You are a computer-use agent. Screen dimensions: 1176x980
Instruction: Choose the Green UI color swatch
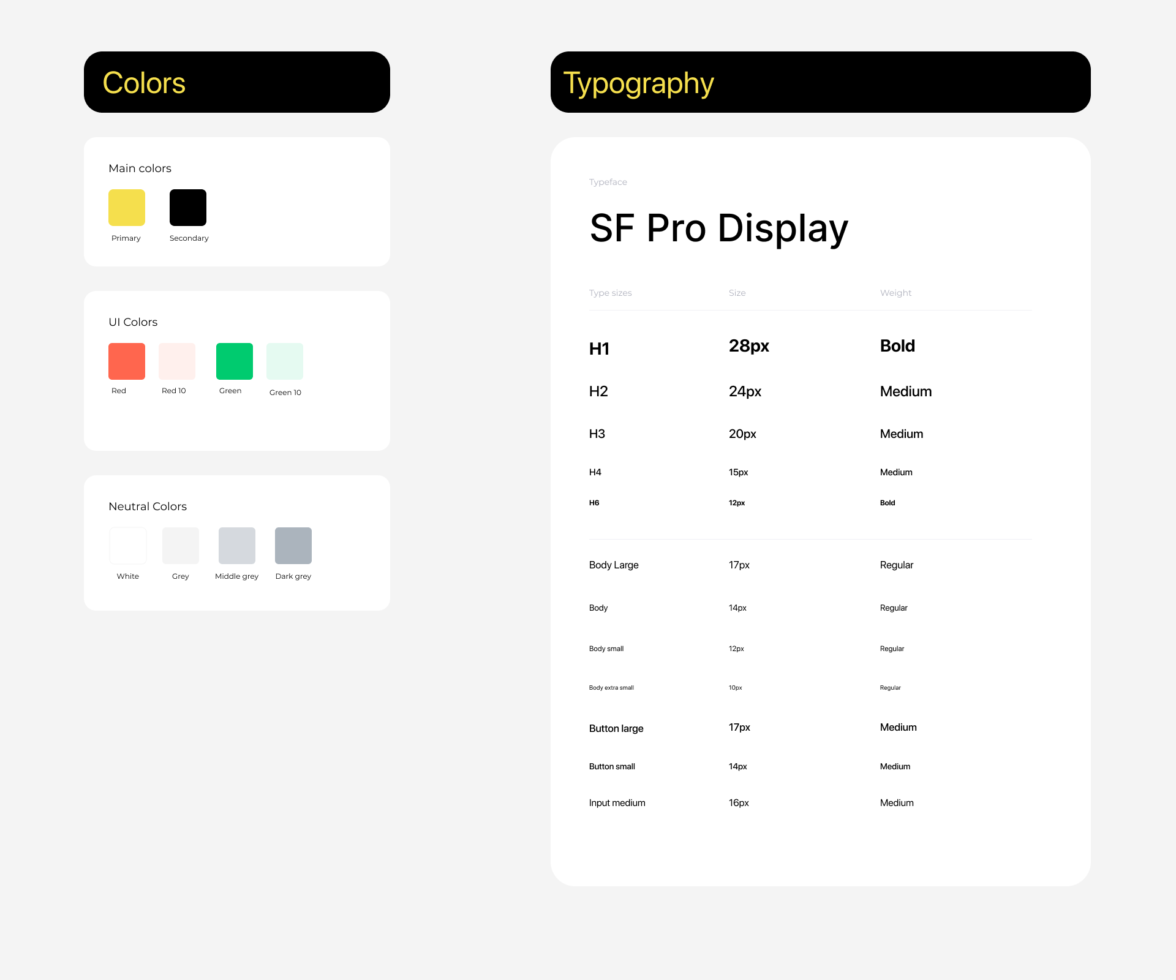[234, 361]
